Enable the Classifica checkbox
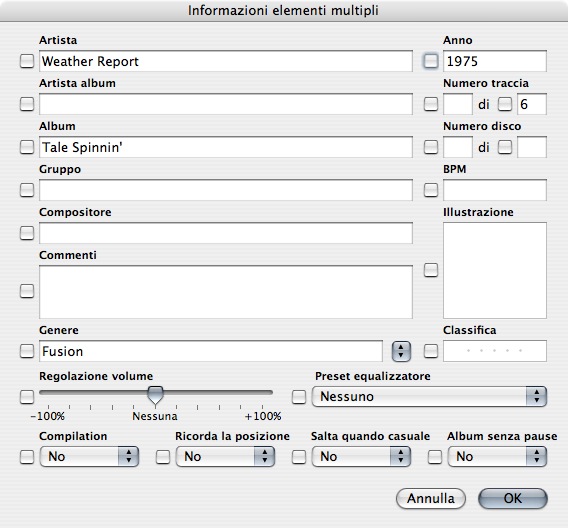Viewport: 568px width, 528px height. point(431,351)
